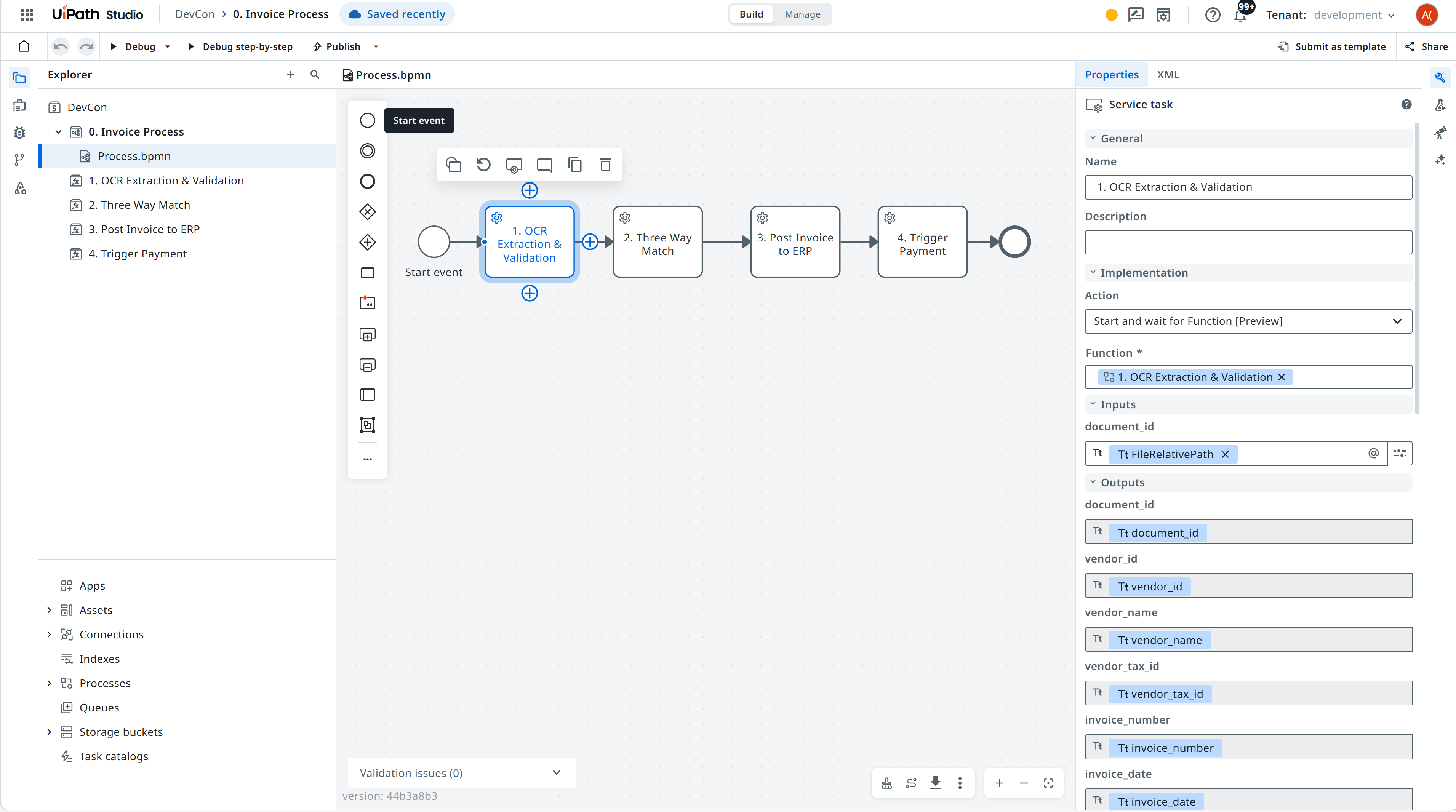Open canvas more options vertical dots
The height and width of the screenshot is (812, 1456).
(x=960, y=783)
